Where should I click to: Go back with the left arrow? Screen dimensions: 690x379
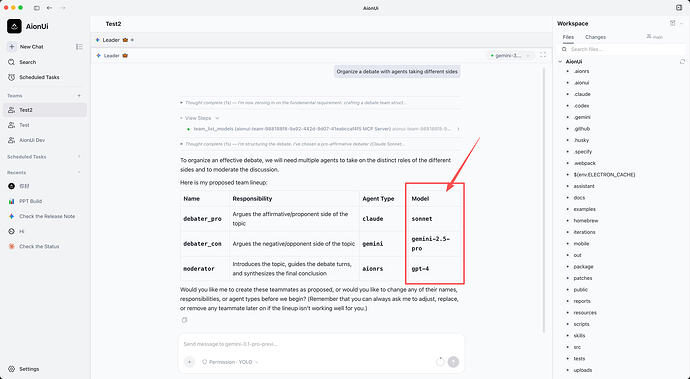(x=49, y=8)
